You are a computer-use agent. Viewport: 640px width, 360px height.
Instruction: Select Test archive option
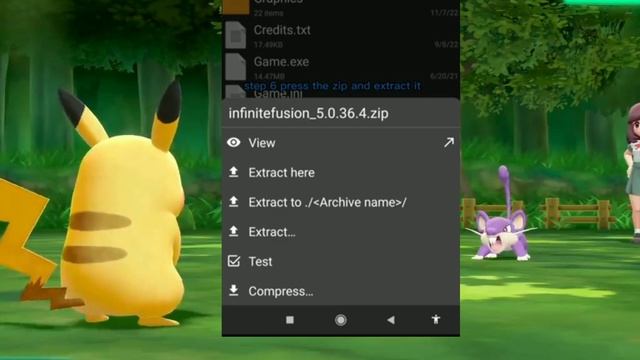click(341, 261)
